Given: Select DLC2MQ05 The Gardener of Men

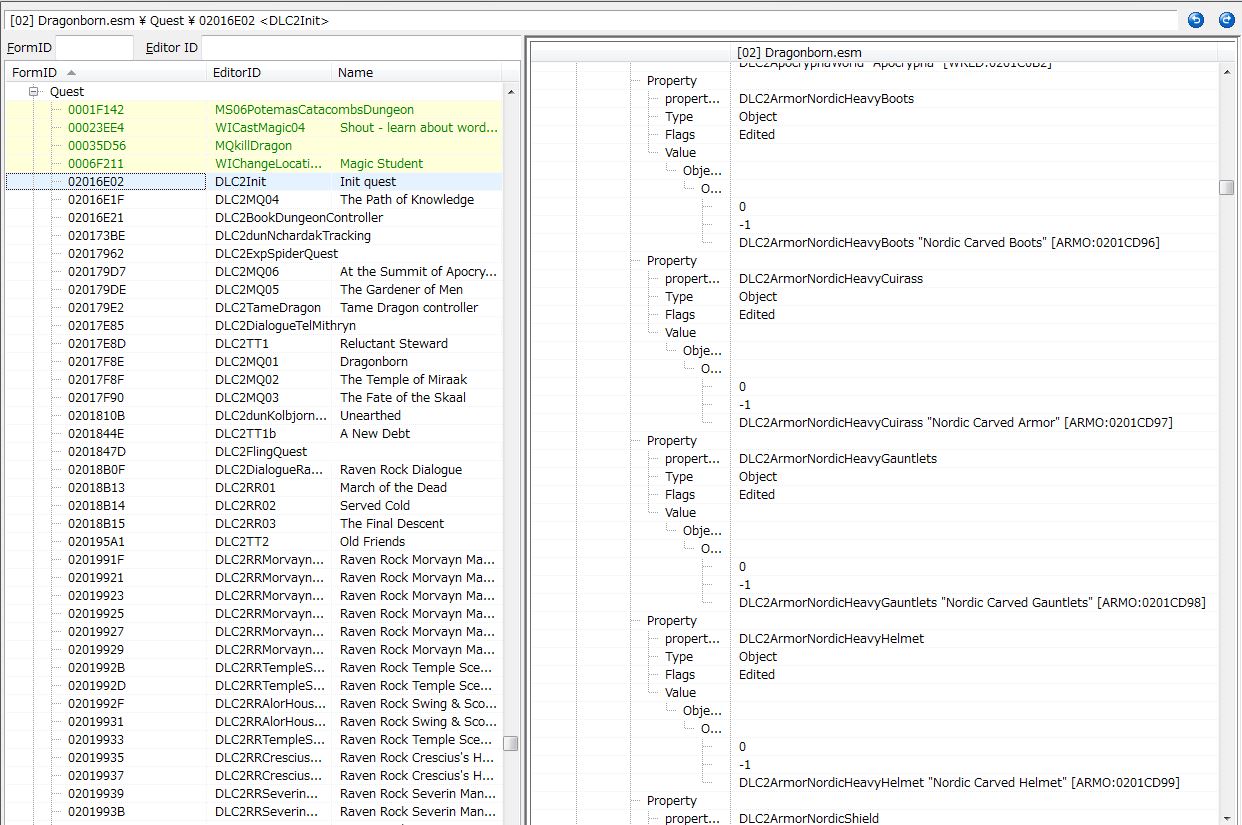Looking at the screenshot, I should (254, 289).
